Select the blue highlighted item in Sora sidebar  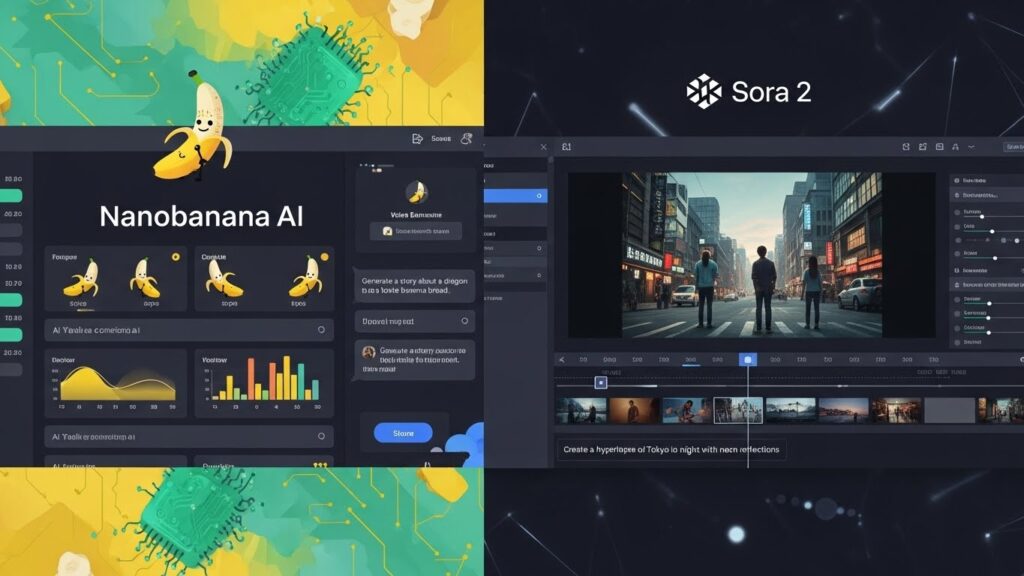pos(515,195)
